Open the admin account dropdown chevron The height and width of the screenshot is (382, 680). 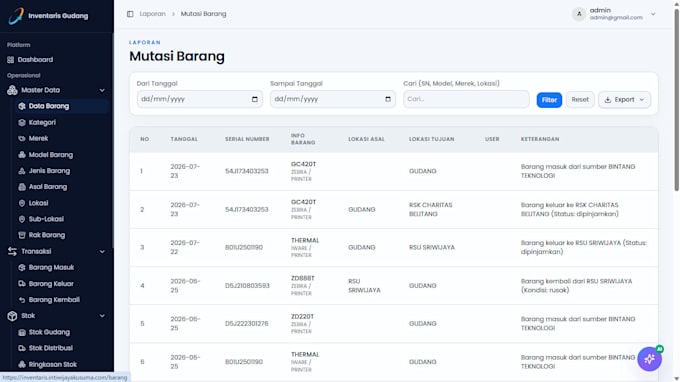pos(653,14)
